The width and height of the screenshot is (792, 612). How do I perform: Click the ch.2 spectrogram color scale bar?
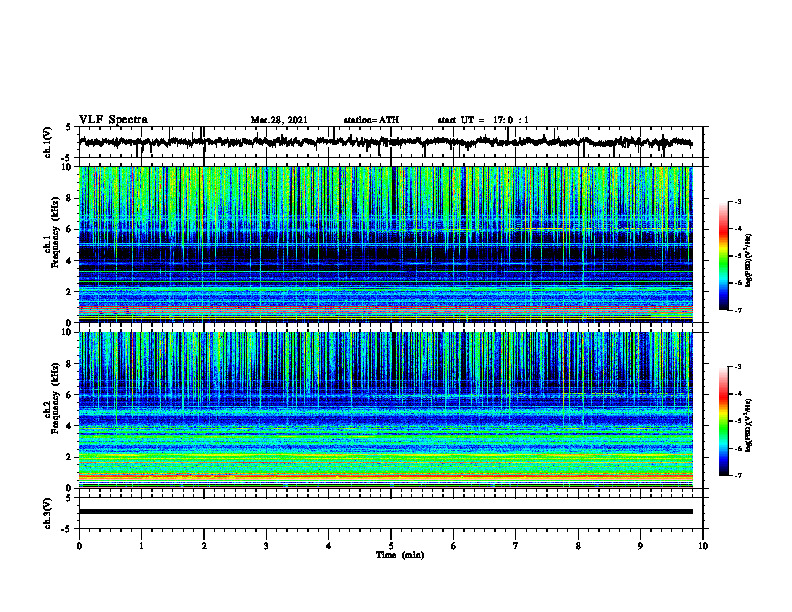pos(724,421)
